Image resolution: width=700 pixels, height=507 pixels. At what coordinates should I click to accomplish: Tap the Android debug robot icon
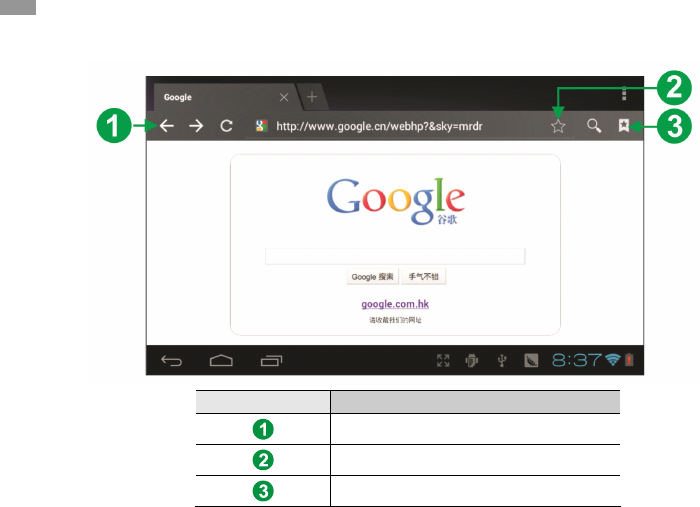click(x=472, y=361)
